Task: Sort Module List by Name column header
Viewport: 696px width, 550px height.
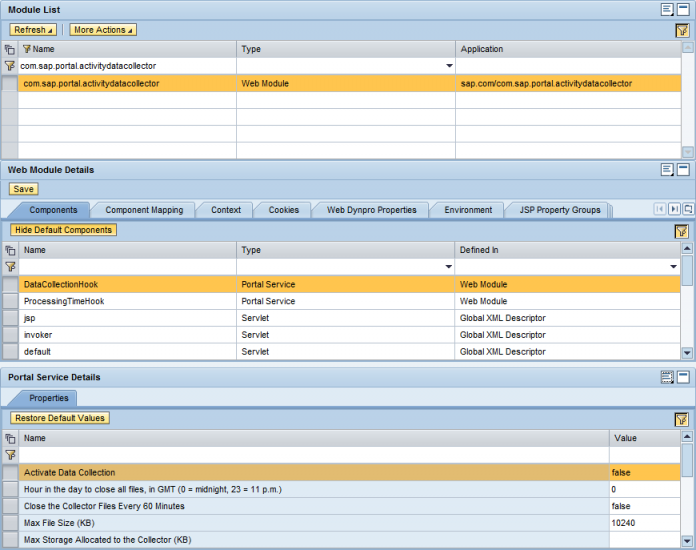Action: tap(127, 49)
